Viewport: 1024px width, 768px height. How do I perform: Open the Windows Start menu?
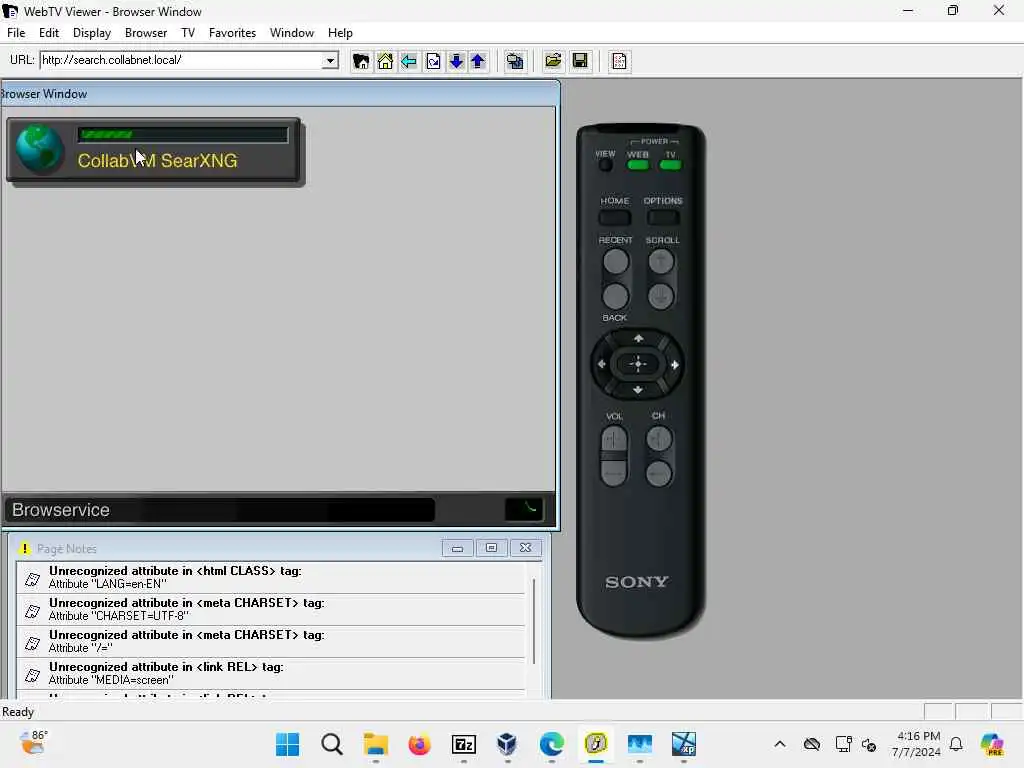(x=287, y=744)
